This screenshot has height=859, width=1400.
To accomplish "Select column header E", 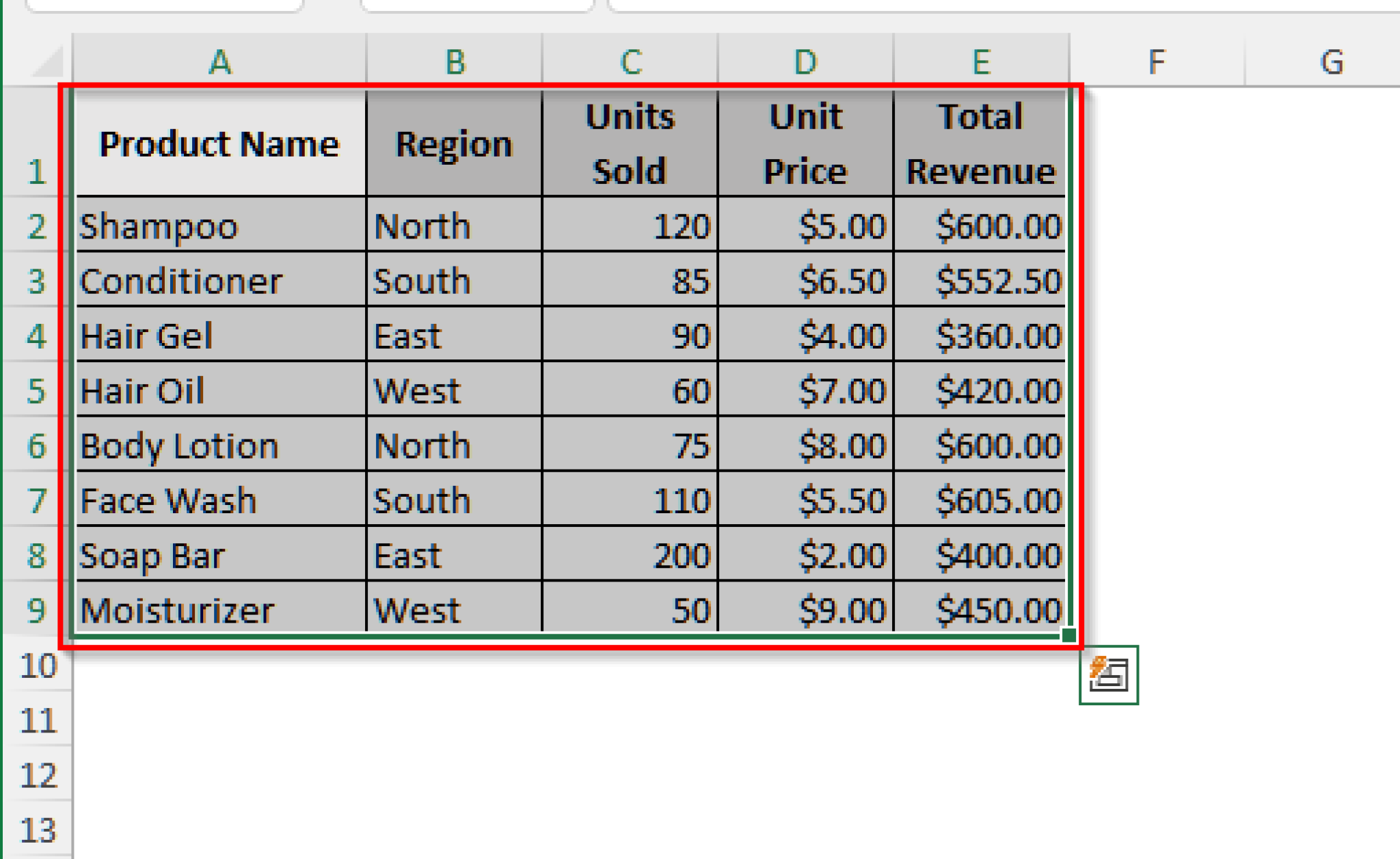I will click(x=982, y=62).
